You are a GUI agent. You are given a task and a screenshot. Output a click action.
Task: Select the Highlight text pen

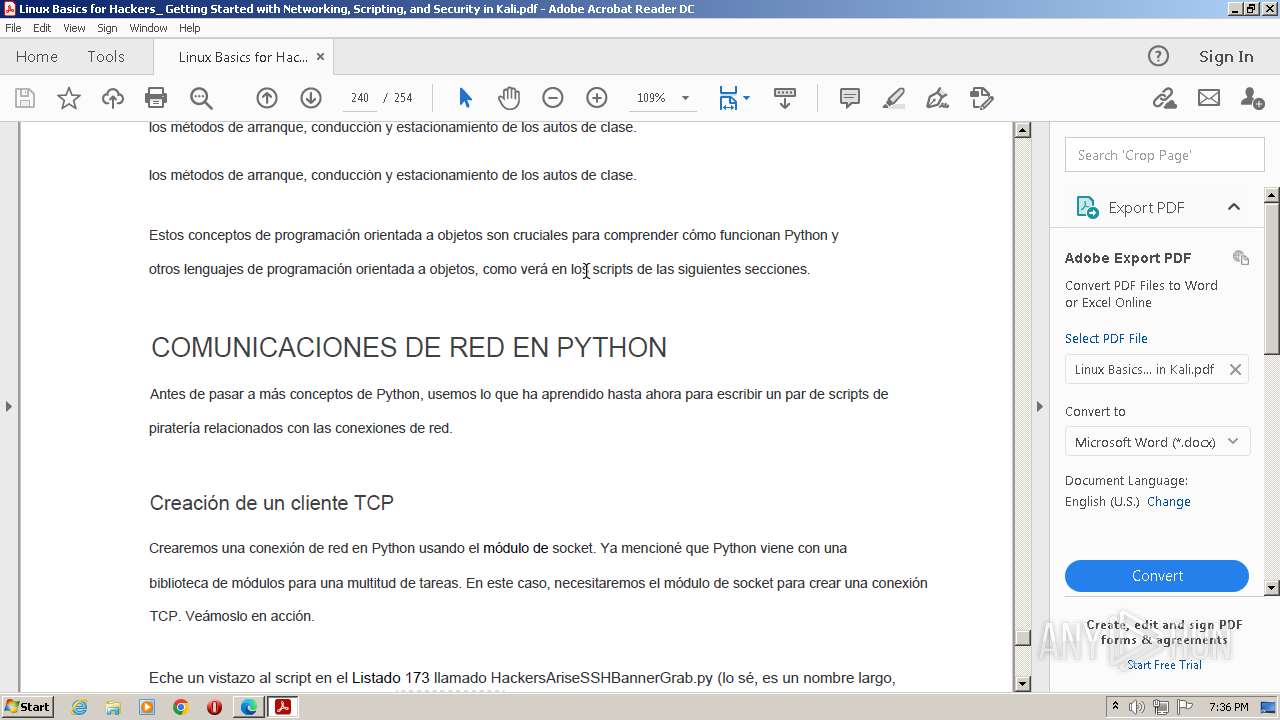click(x=894, y=98)
